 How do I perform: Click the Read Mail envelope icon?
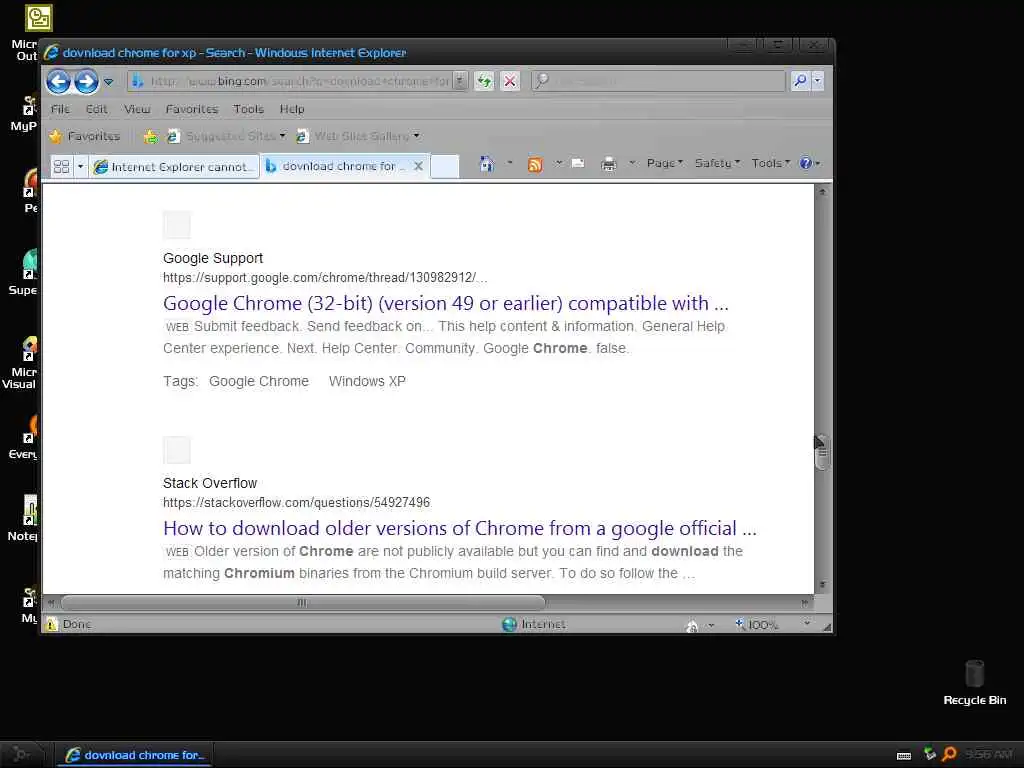578,163
